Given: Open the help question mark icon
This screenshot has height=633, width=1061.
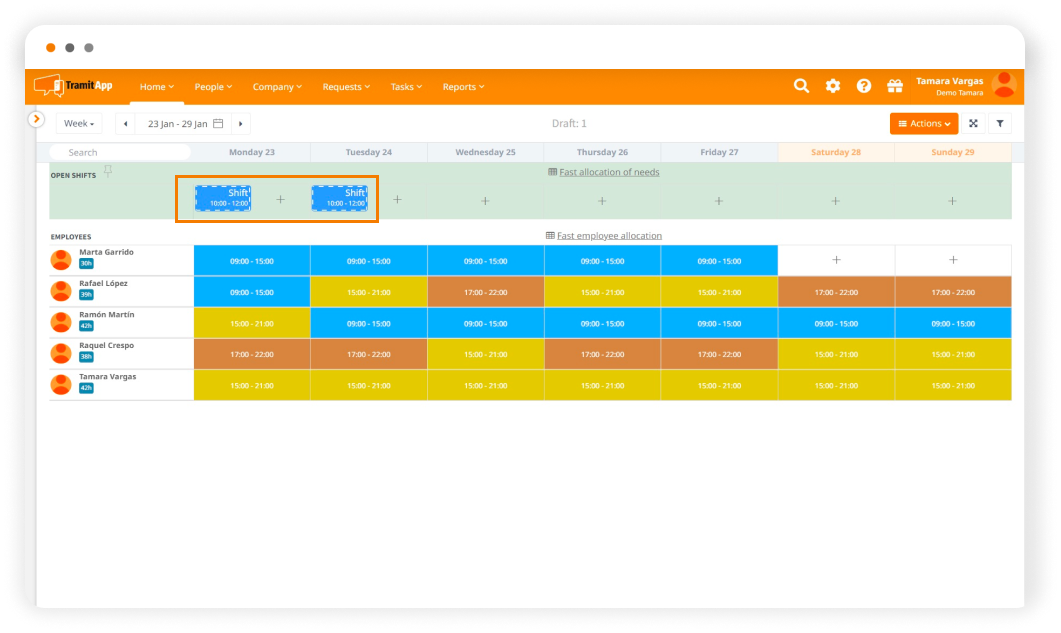Looking at the screenshot, I should click(863, 86).
